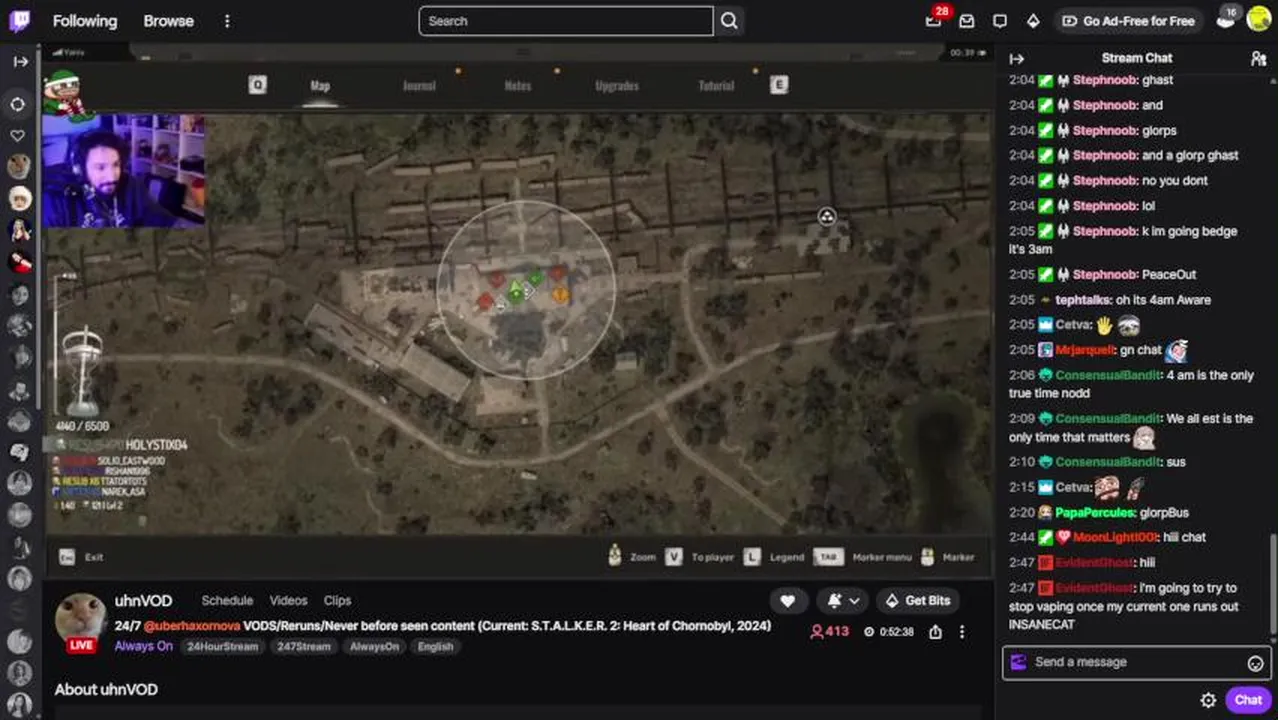This screenshot has width=1278, height=720.
Task: Open the Schedule tab
Action: click(227, 601)
